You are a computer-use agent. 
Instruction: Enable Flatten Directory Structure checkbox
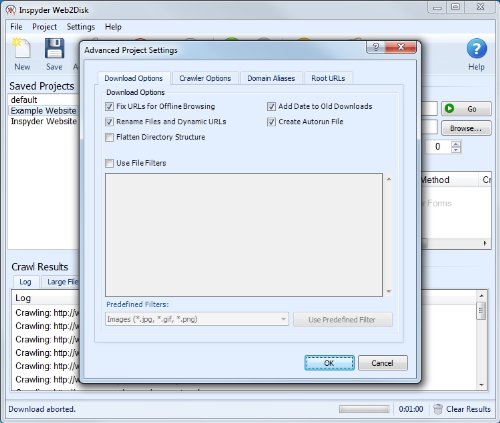coord(109,137)
